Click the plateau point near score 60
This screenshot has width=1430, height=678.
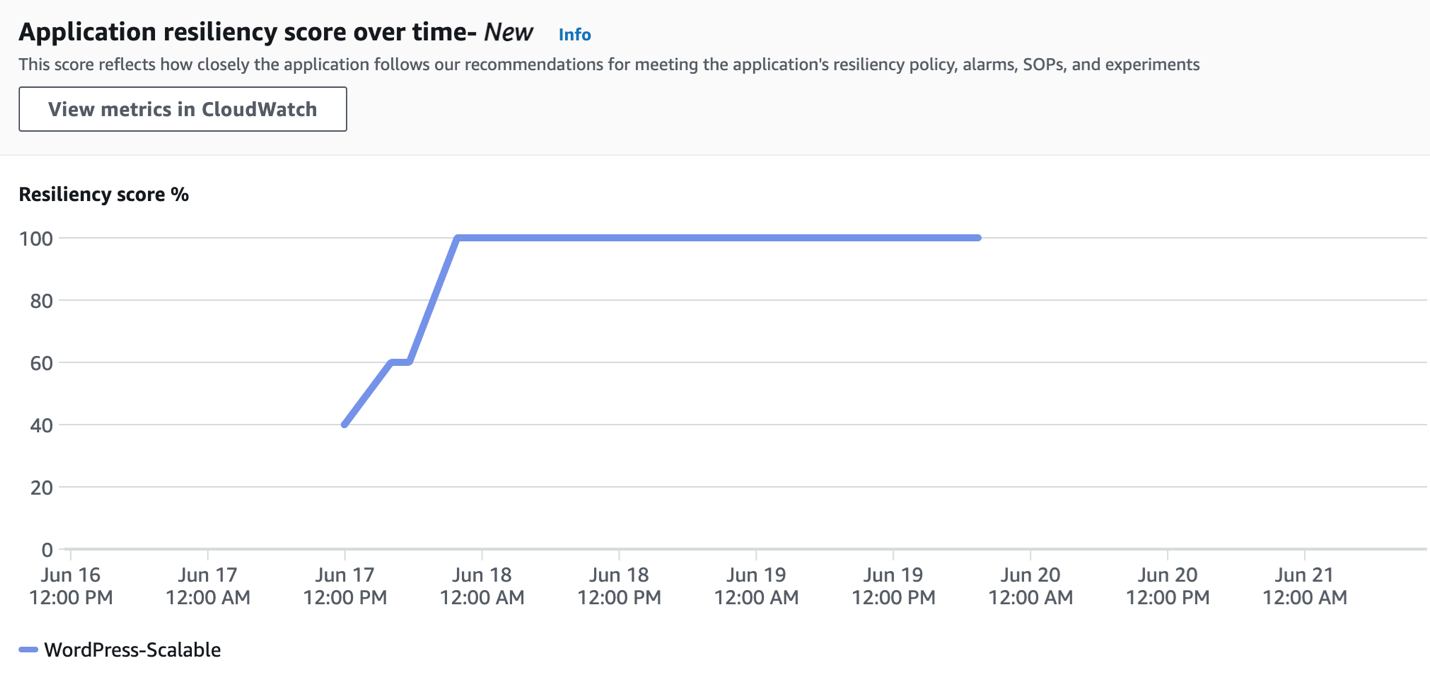pos(400,362)
